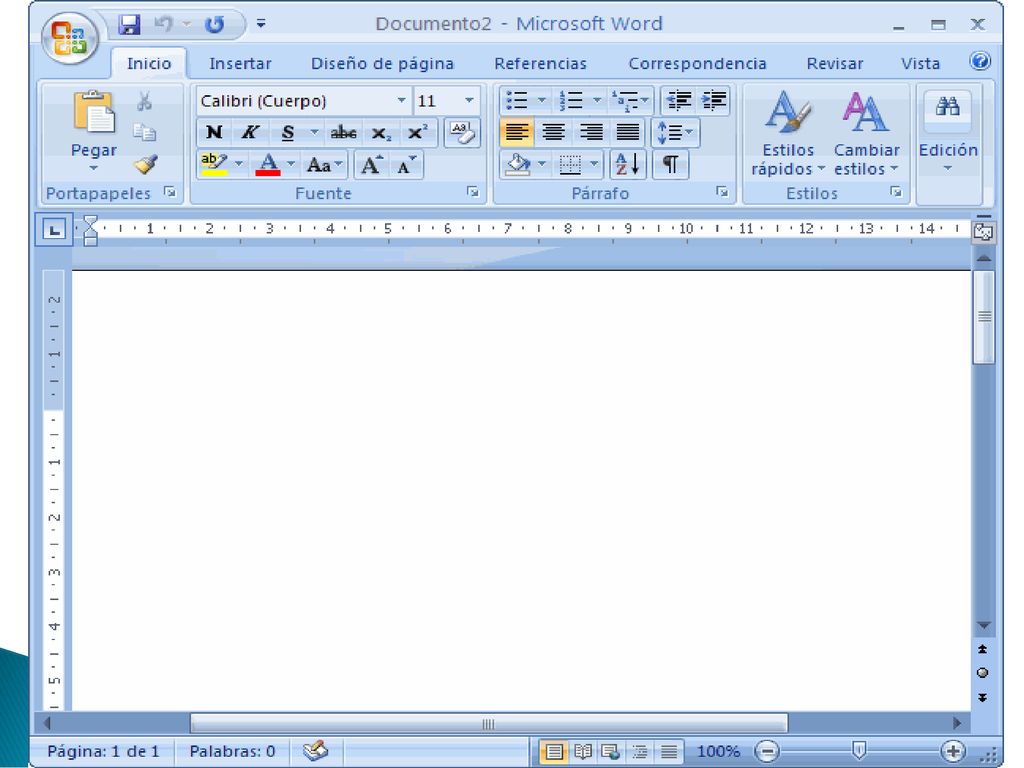The image size is (1024, 768).
Task: Toggle show paragraph marks (¶)
Action: point(671,164)
